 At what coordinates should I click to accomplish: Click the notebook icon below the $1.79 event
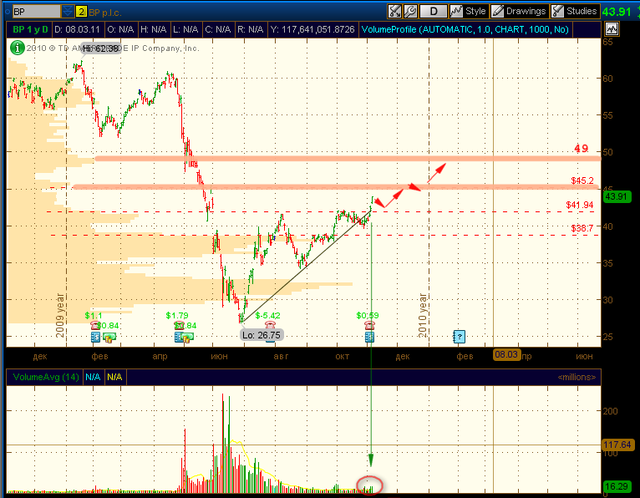click(x=179, y=337)
